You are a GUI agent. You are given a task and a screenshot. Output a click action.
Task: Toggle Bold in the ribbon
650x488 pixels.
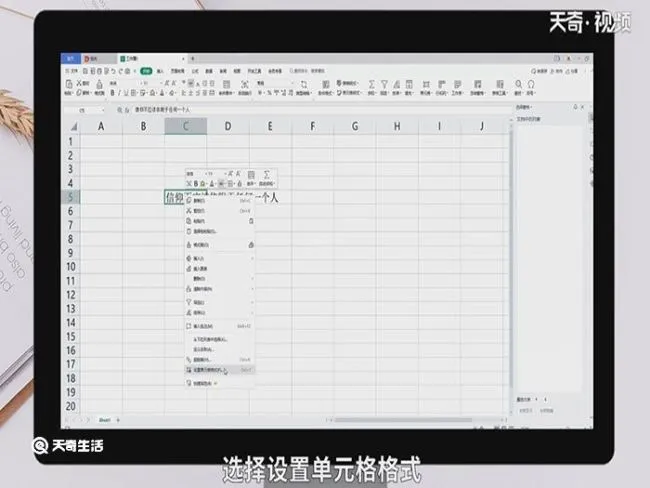[x=112, y=93]
